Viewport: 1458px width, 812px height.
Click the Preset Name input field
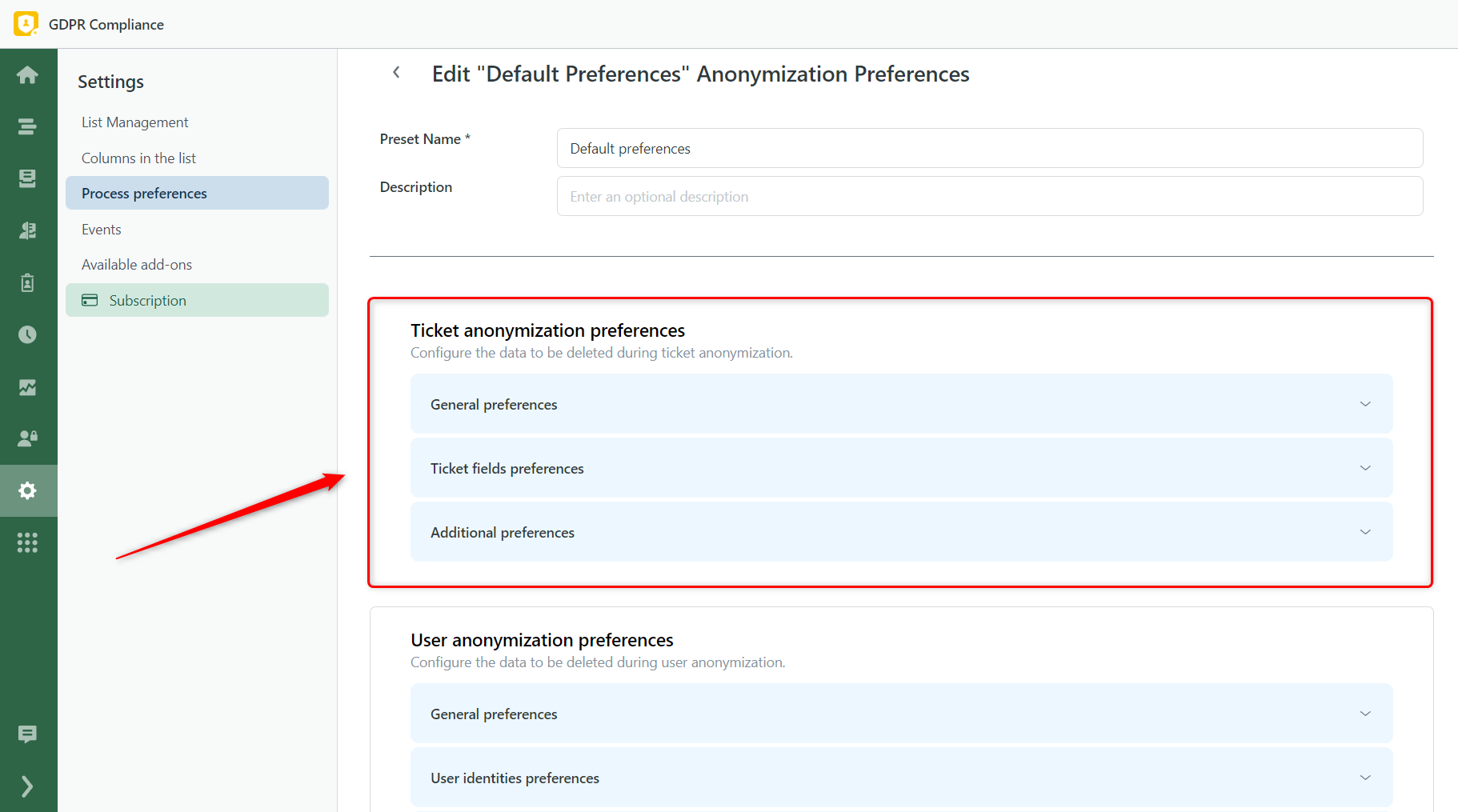[990, 149]
